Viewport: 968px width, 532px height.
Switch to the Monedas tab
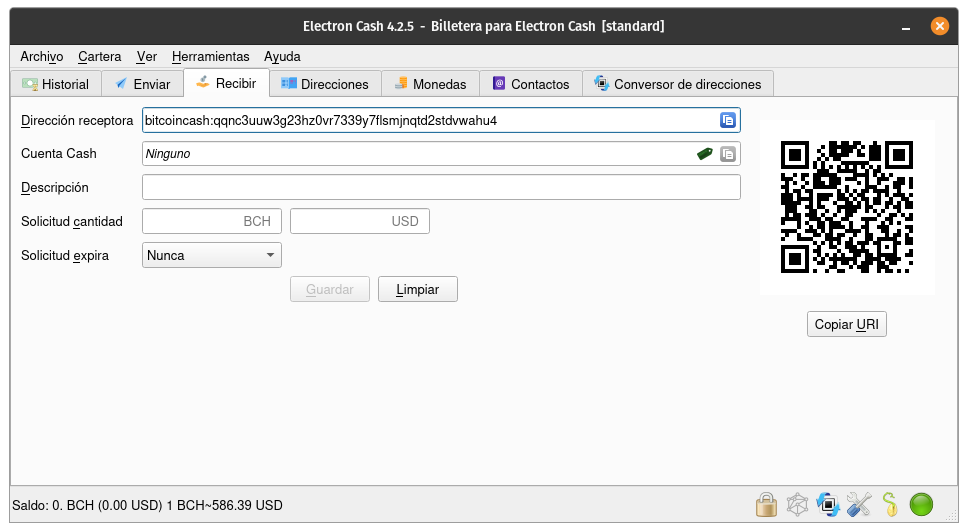pyautogui.click(x=430, y=84)
